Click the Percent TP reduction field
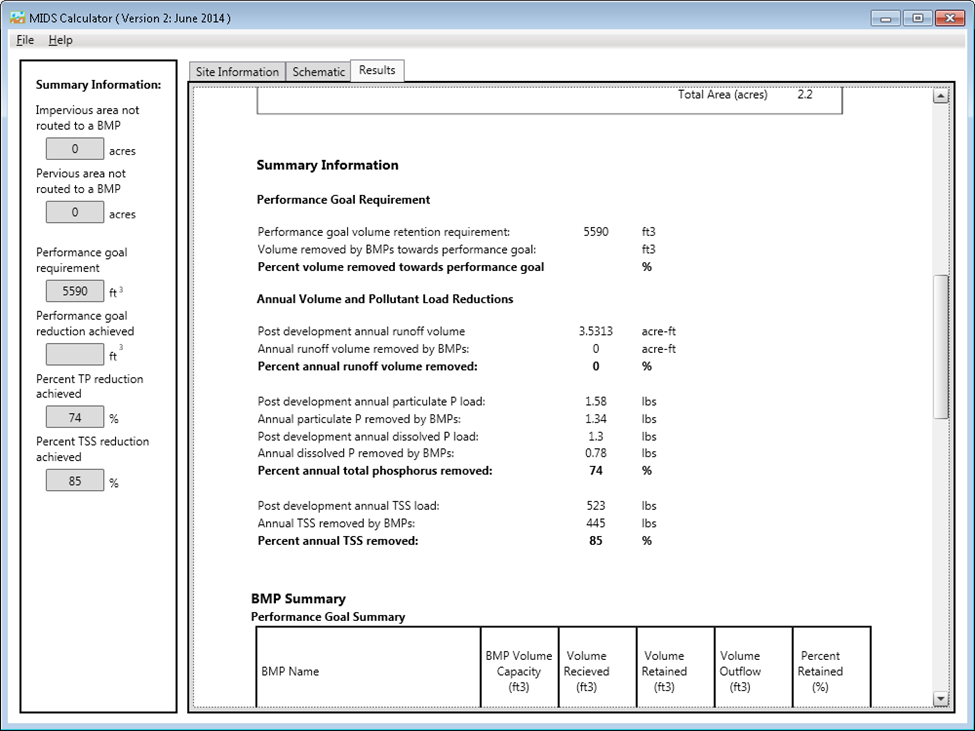 (x=75, y=418)
